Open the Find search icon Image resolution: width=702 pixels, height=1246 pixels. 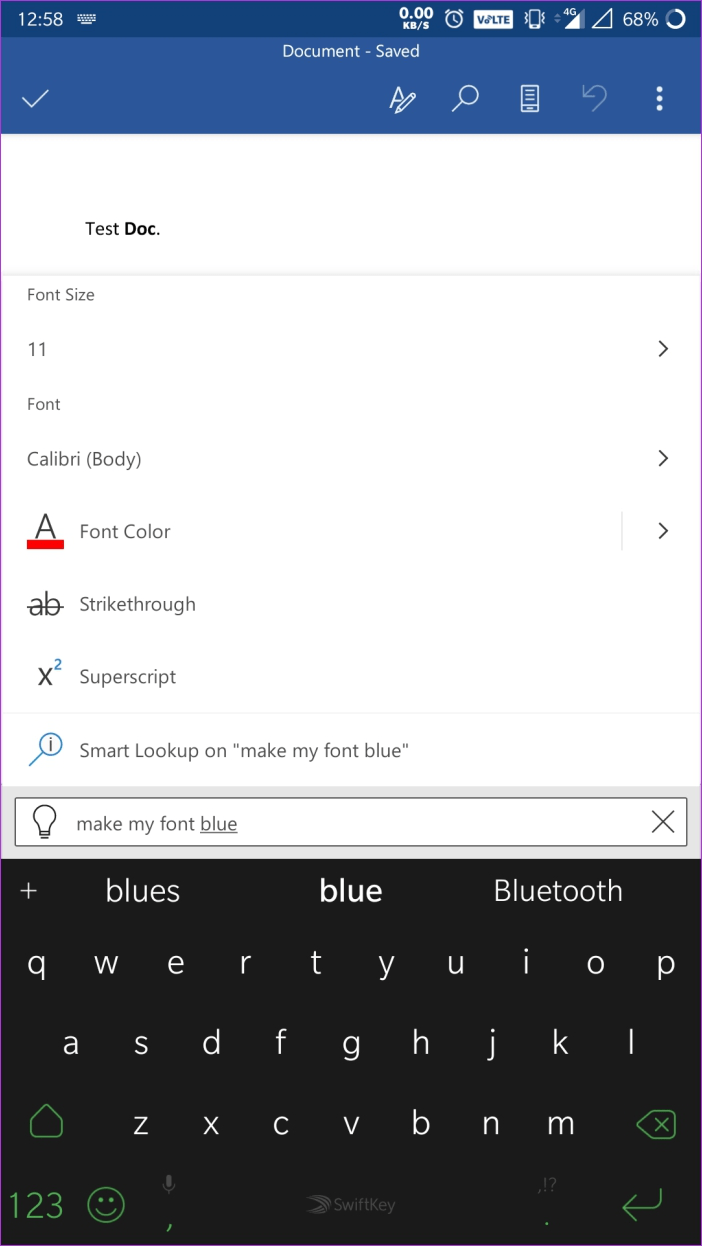(465, 98)
